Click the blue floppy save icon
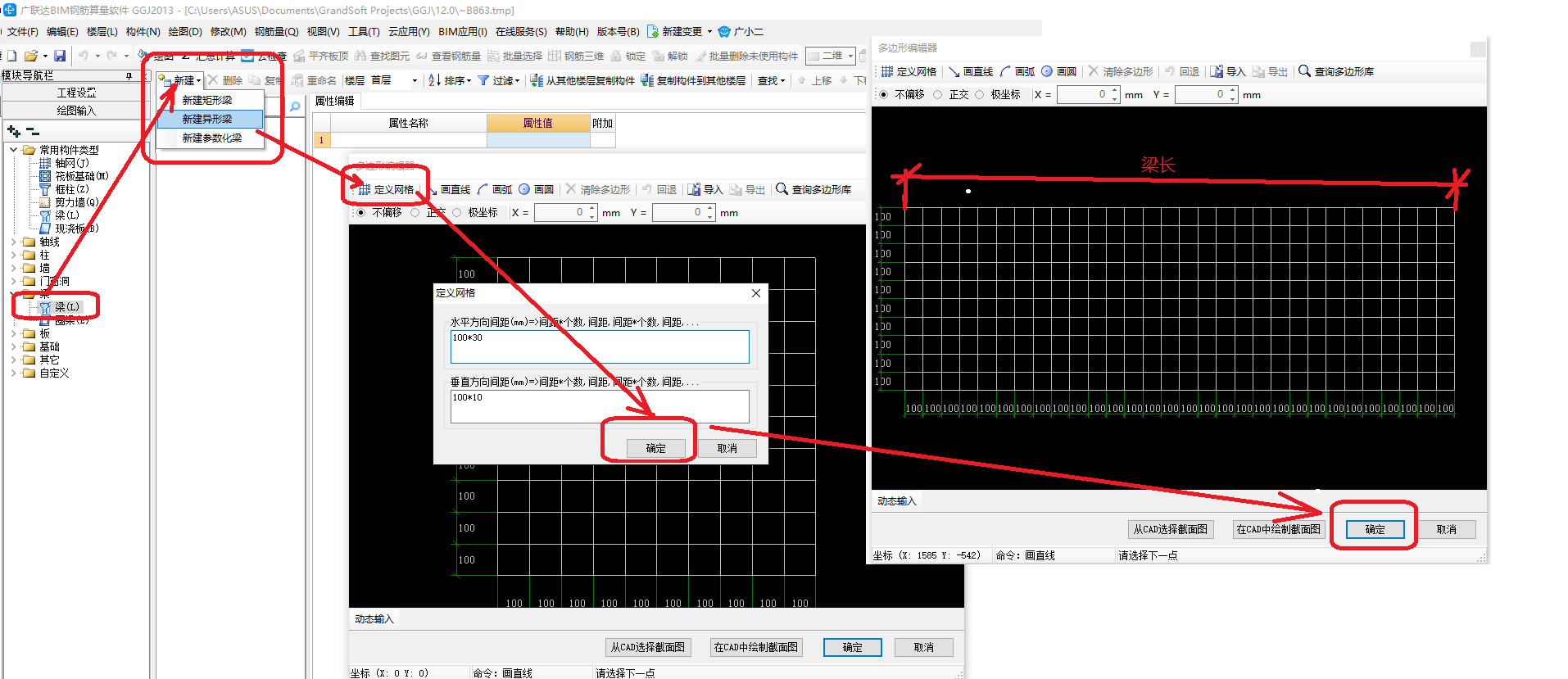This screenshot has width=1568, height=679. click(59, 56)
